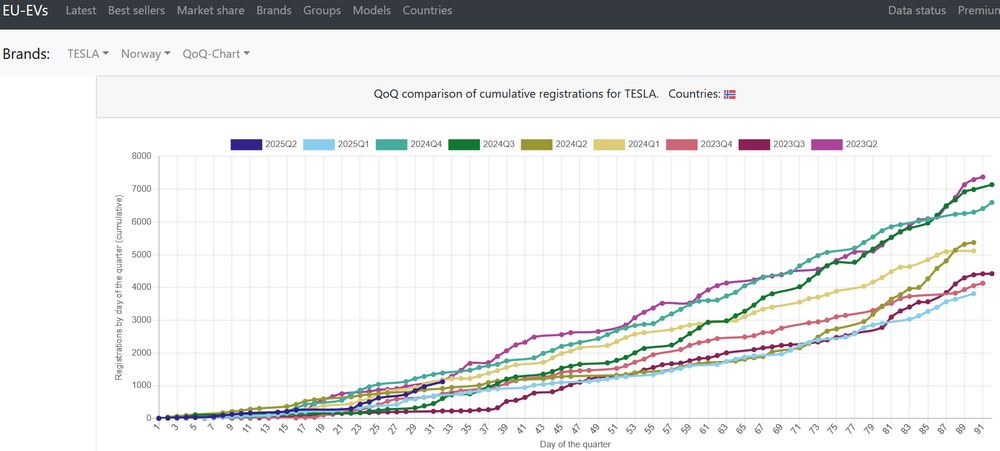This screenshot has height=451, width=1000.
Task: Click the final 2024Q3 data point near 7100
Action: 992,185
